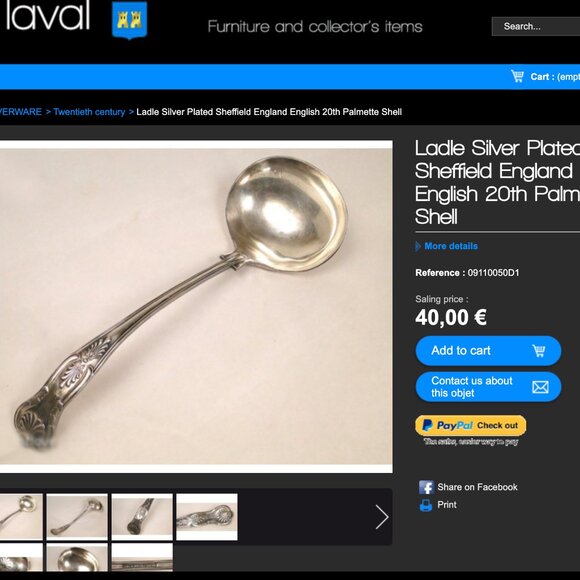Image resolution: width=580 pixels, height=580 pixels.
Task: Click the blue castle crest logo
Action: [129, 20]
